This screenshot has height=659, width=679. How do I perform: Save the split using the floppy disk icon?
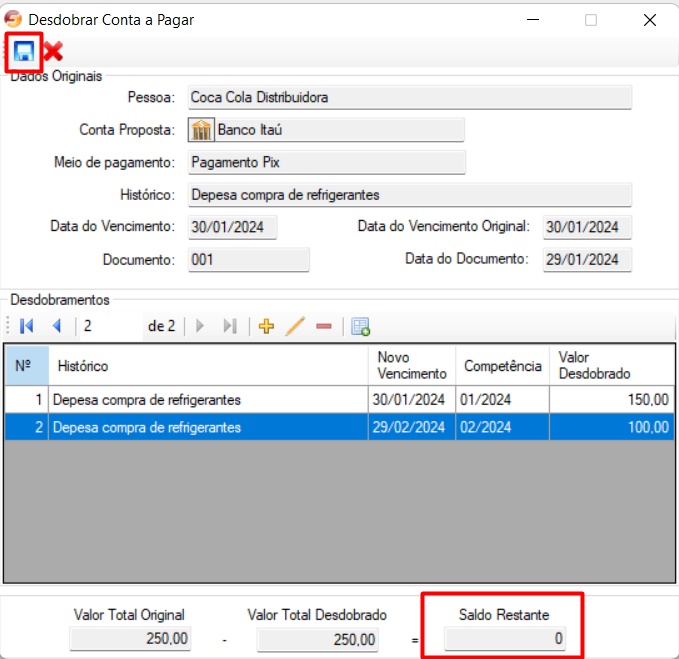pyautogui.click(x=24, y=52)
